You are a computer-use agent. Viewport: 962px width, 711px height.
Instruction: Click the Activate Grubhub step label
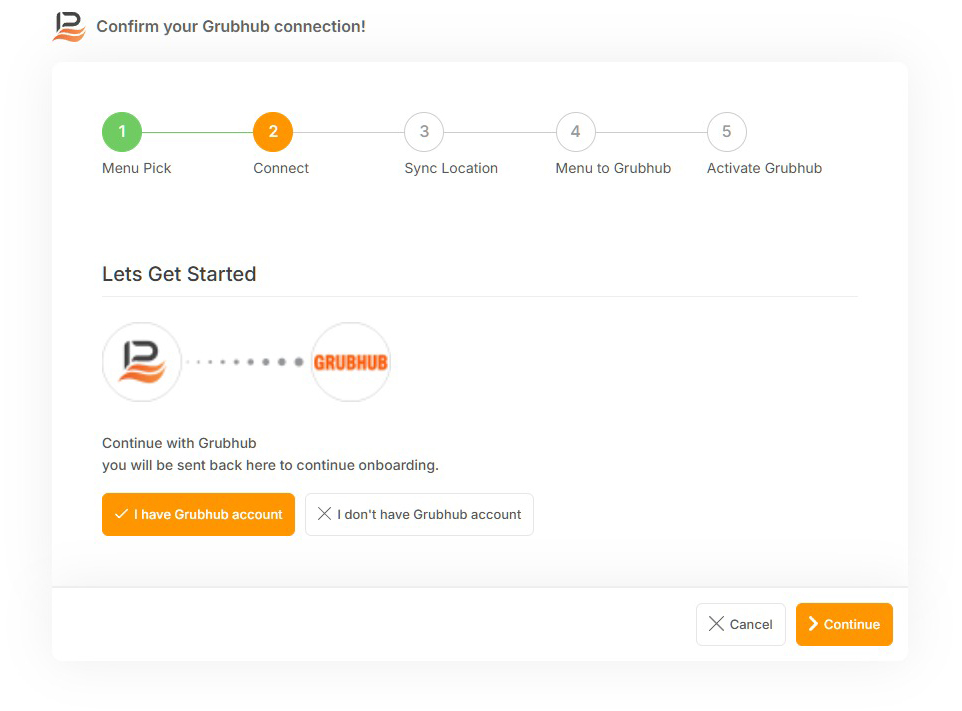(764, 168)
